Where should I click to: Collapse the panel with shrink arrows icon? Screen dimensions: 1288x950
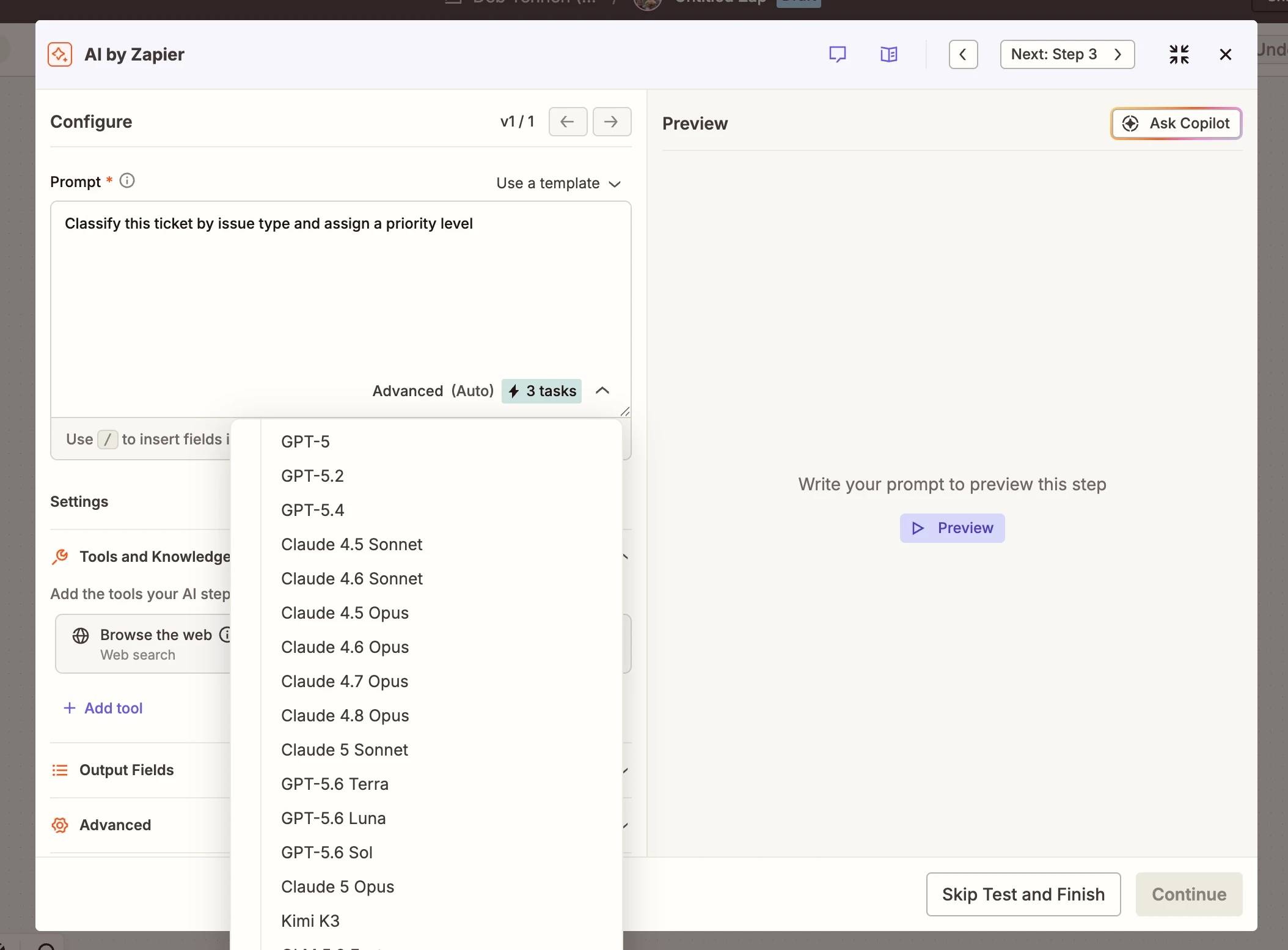click(x=1179, y=54)
